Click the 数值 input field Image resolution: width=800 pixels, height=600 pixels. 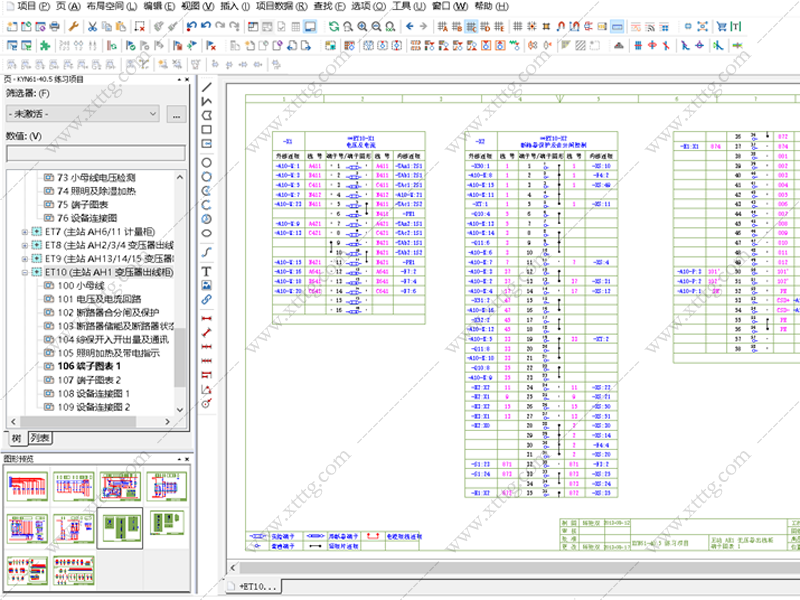click(96, 153)
